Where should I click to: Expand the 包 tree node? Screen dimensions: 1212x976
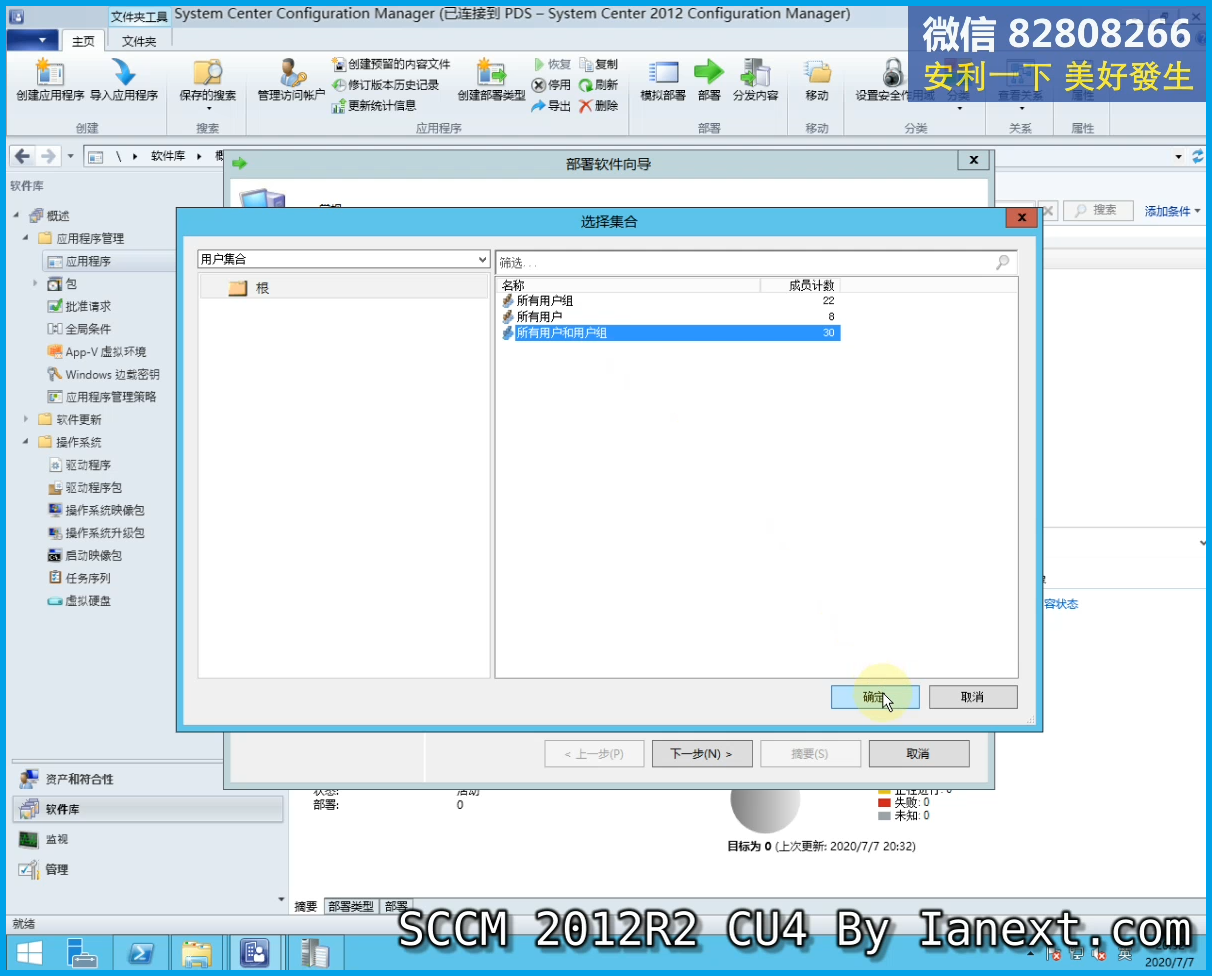pyautogui.click(x=36, y=284)
